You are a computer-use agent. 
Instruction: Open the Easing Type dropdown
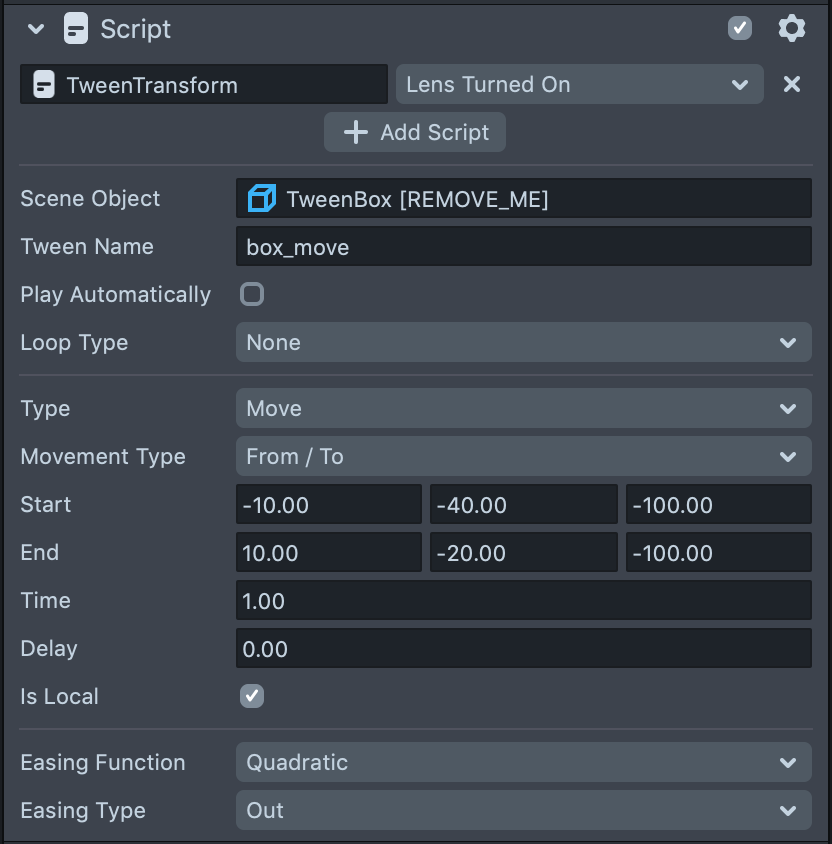click(x=523, y=811)
